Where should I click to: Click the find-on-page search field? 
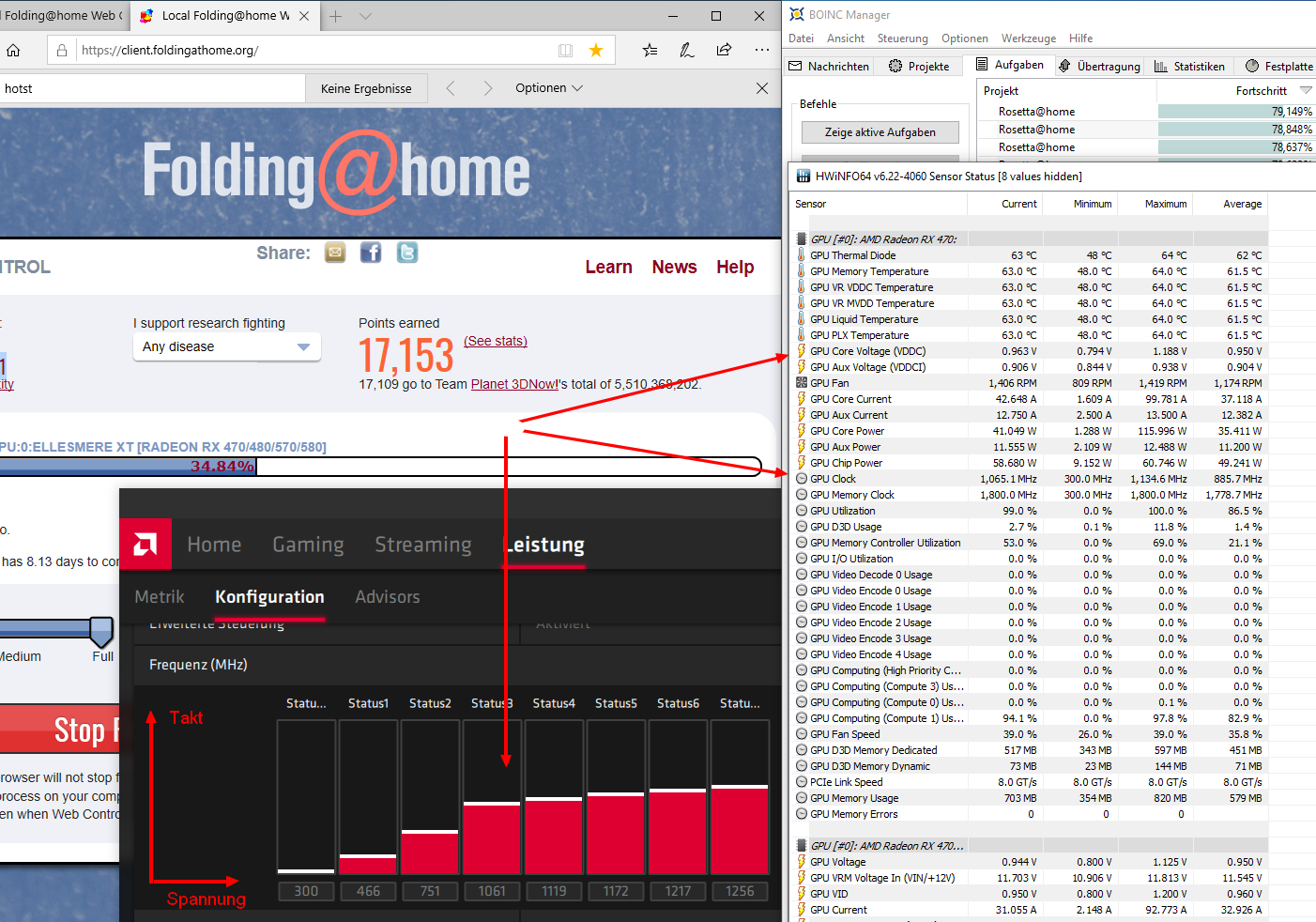click(152, 88)
